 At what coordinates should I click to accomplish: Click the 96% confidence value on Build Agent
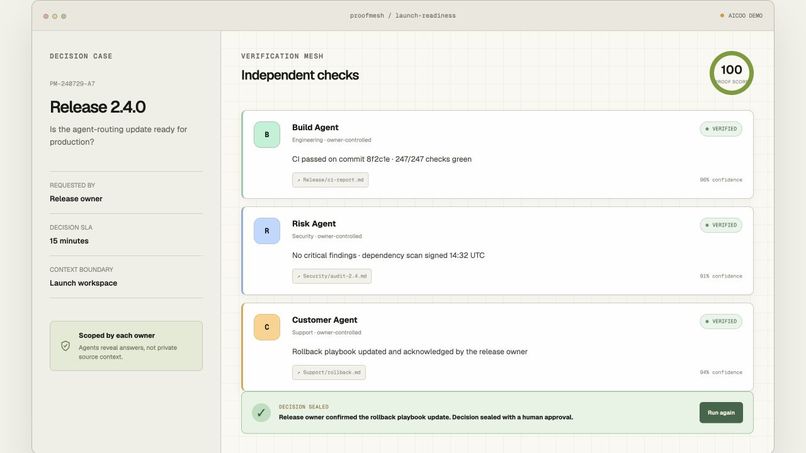(x=721, y=179)
